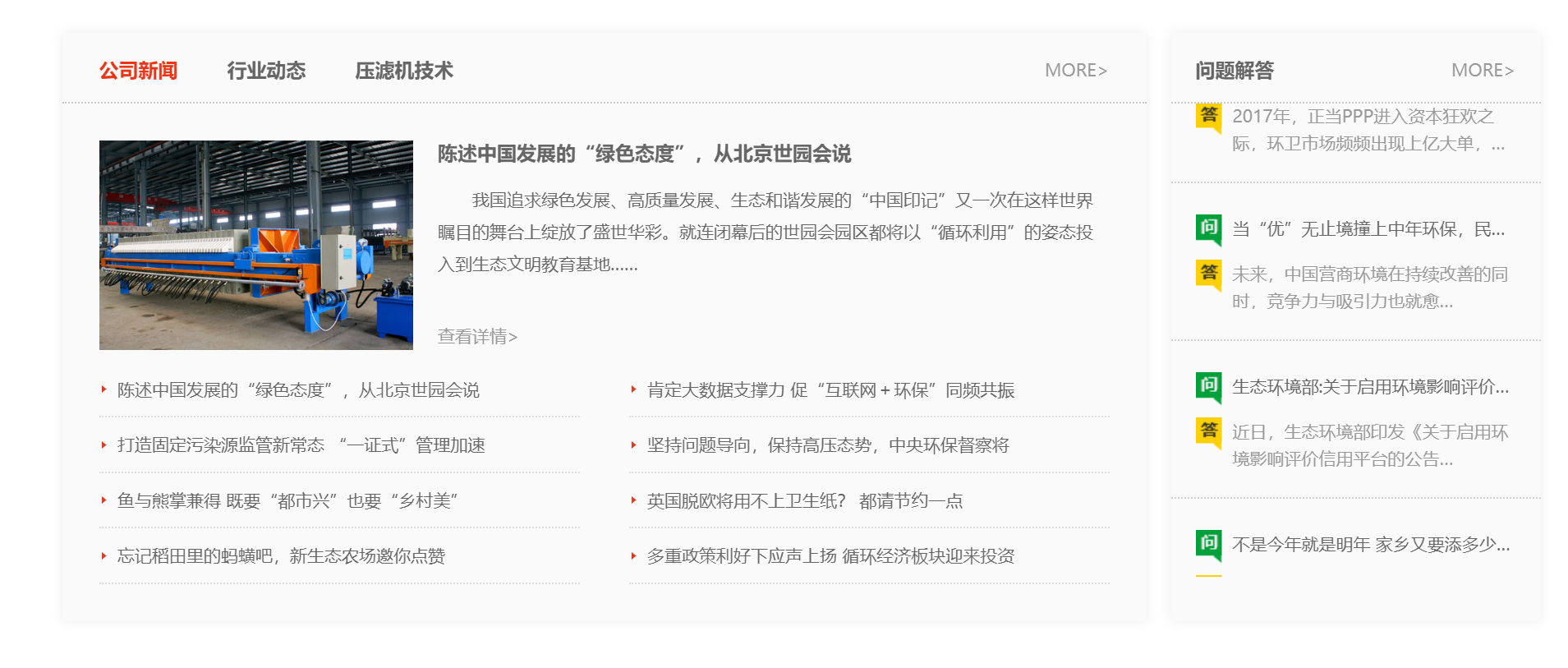Open the filter press machine thumbnail
The height and width of the screenshot is (668, 1568).
click(256, 245)
